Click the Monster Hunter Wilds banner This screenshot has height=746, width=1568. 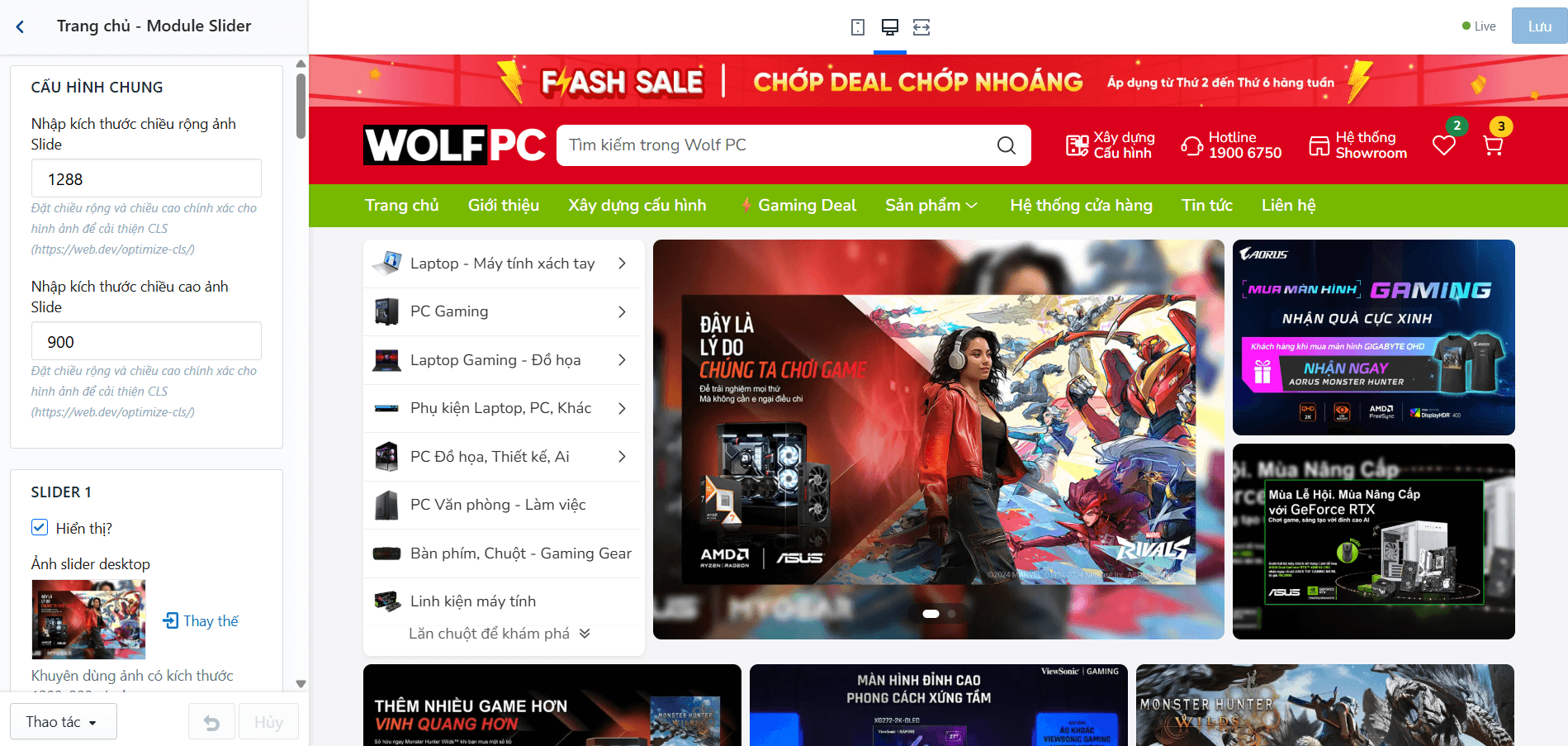[x=1325, y=705]
